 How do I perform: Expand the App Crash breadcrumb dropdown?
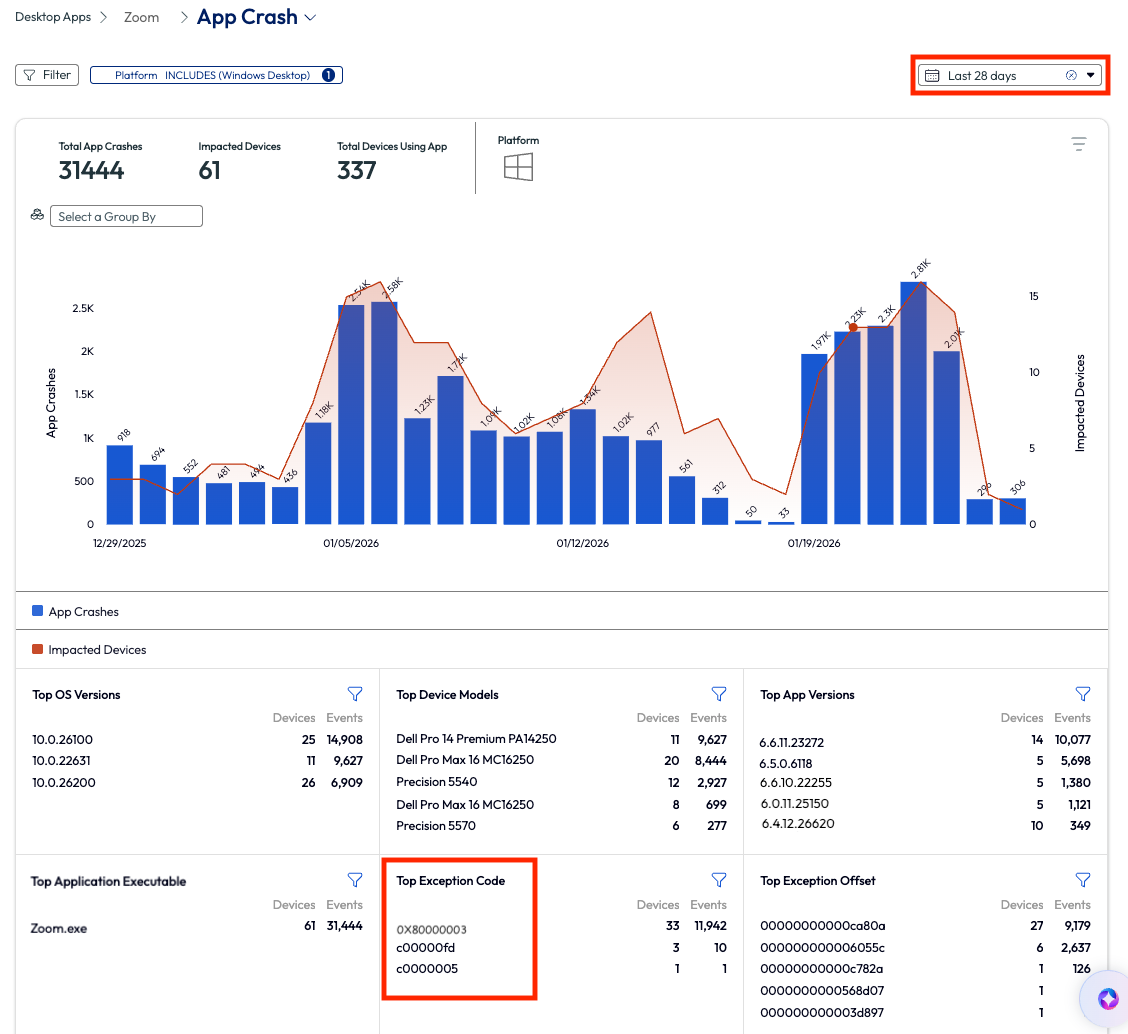tap(310, 16)
